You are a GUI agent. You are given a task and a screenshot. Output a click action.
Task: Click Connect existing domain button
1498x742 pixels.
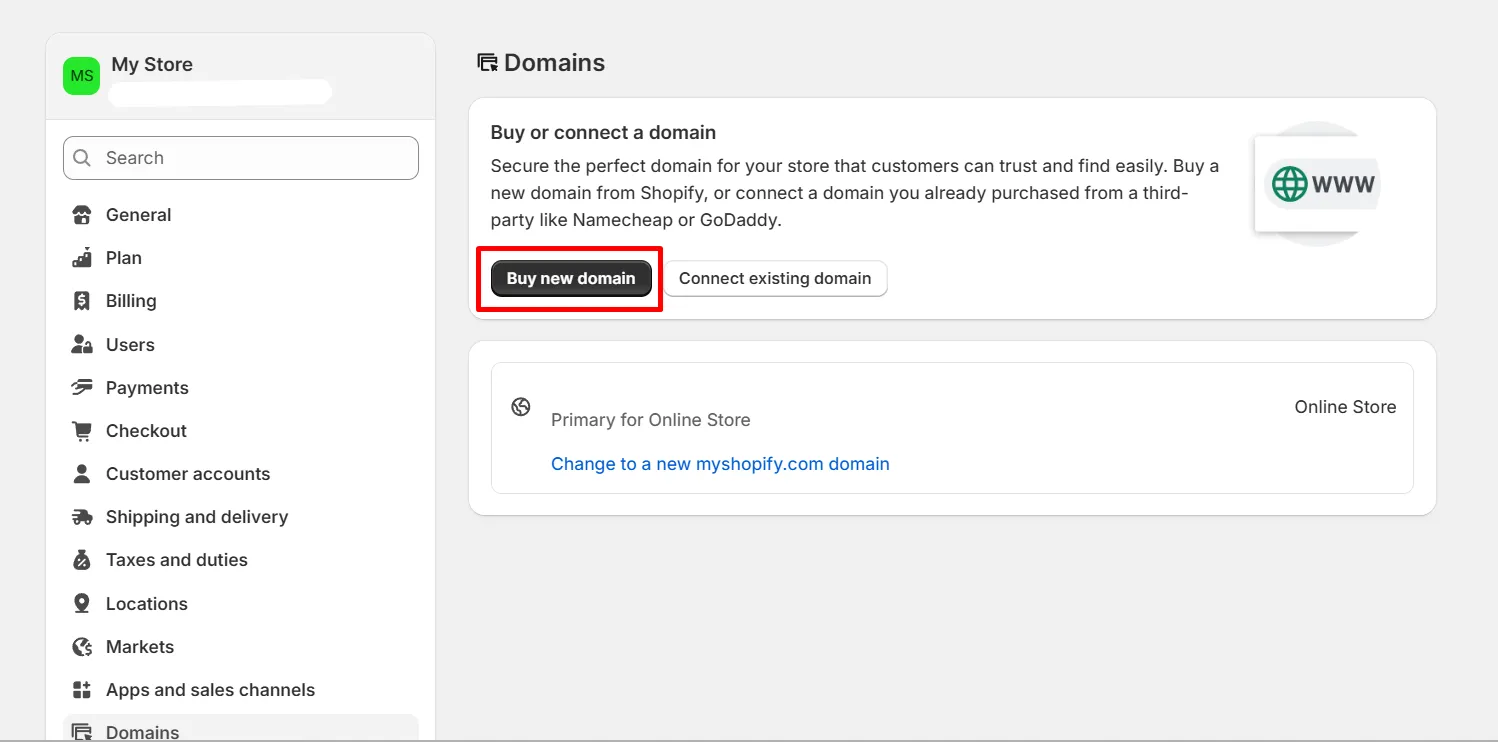click(x=775, y=278)
